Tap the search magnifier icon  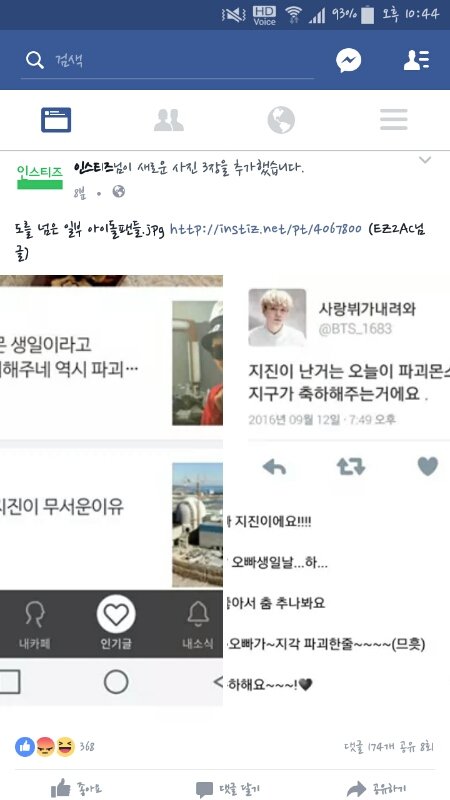tap(35, 61)
